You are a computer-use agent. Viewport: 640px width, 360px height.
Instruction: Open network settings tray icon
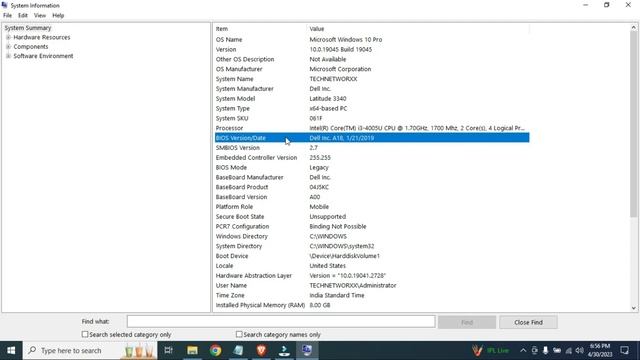tap(568, 350)
